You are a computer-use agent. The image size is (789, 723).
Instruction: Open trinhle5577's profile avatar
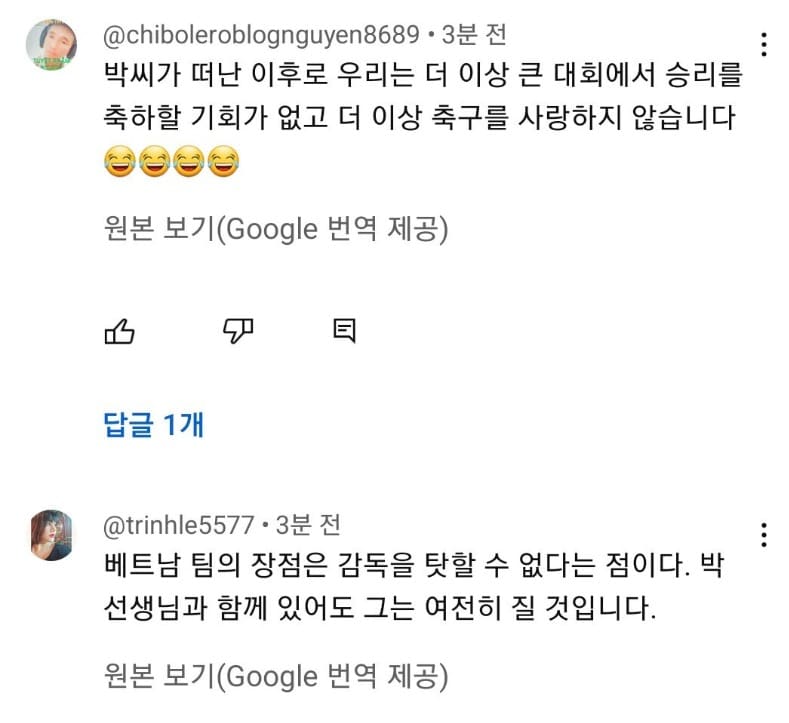[51, 535]
